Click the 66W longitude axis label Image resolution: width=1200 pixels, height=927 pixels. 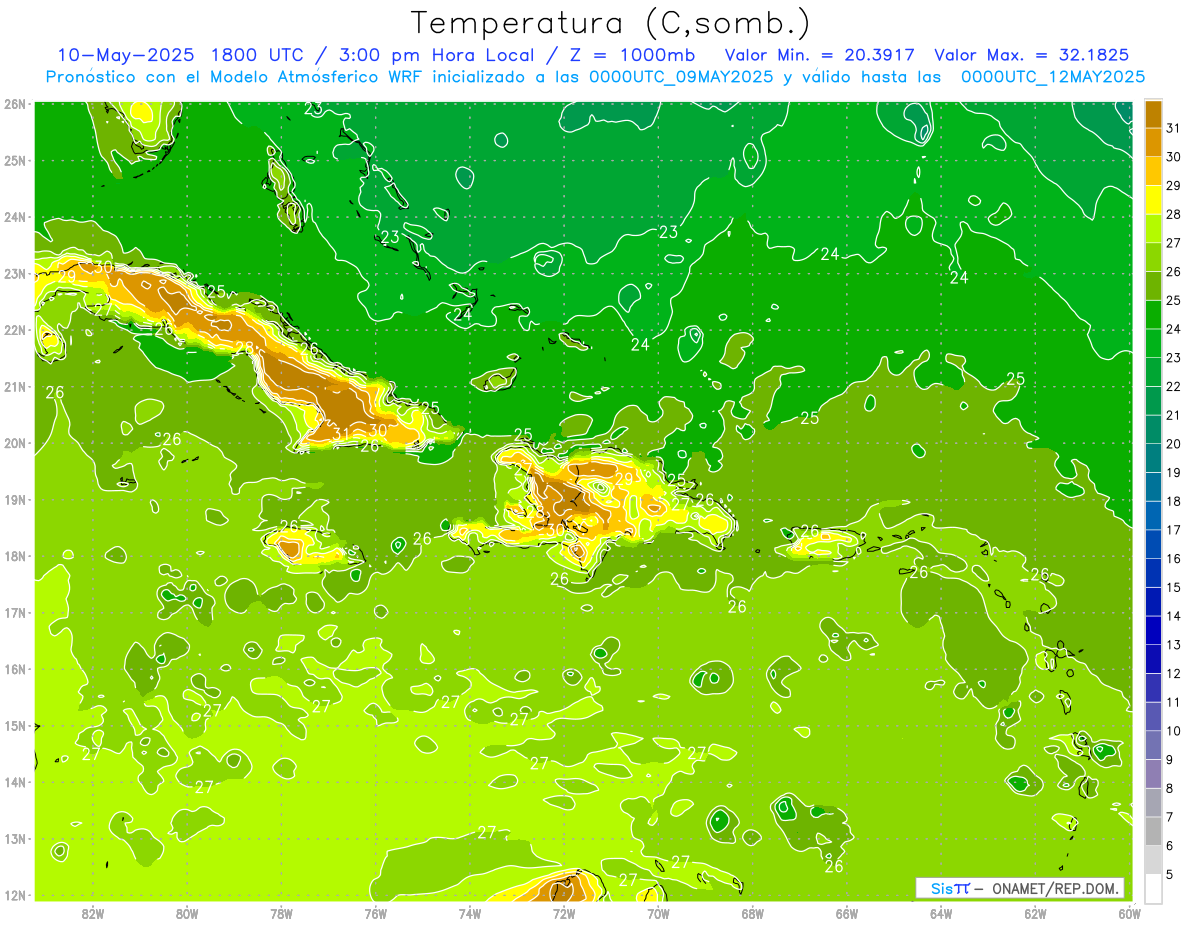point(846,912)
